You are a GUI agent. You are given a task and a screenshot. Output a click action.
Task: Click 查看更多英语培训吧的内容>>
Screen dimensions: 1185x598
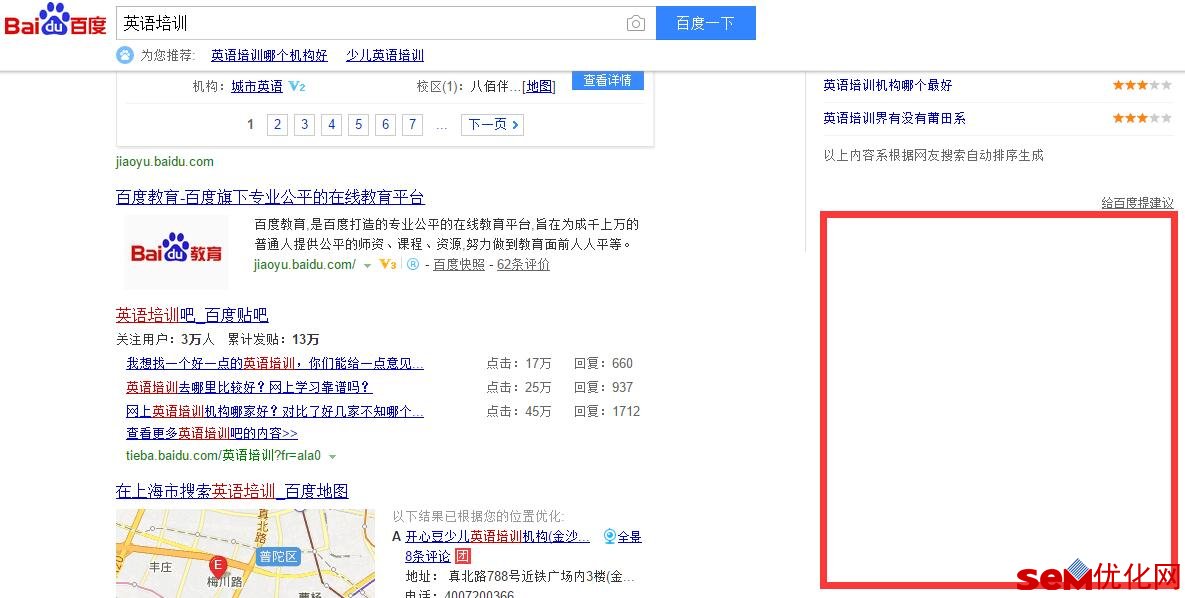212,433
